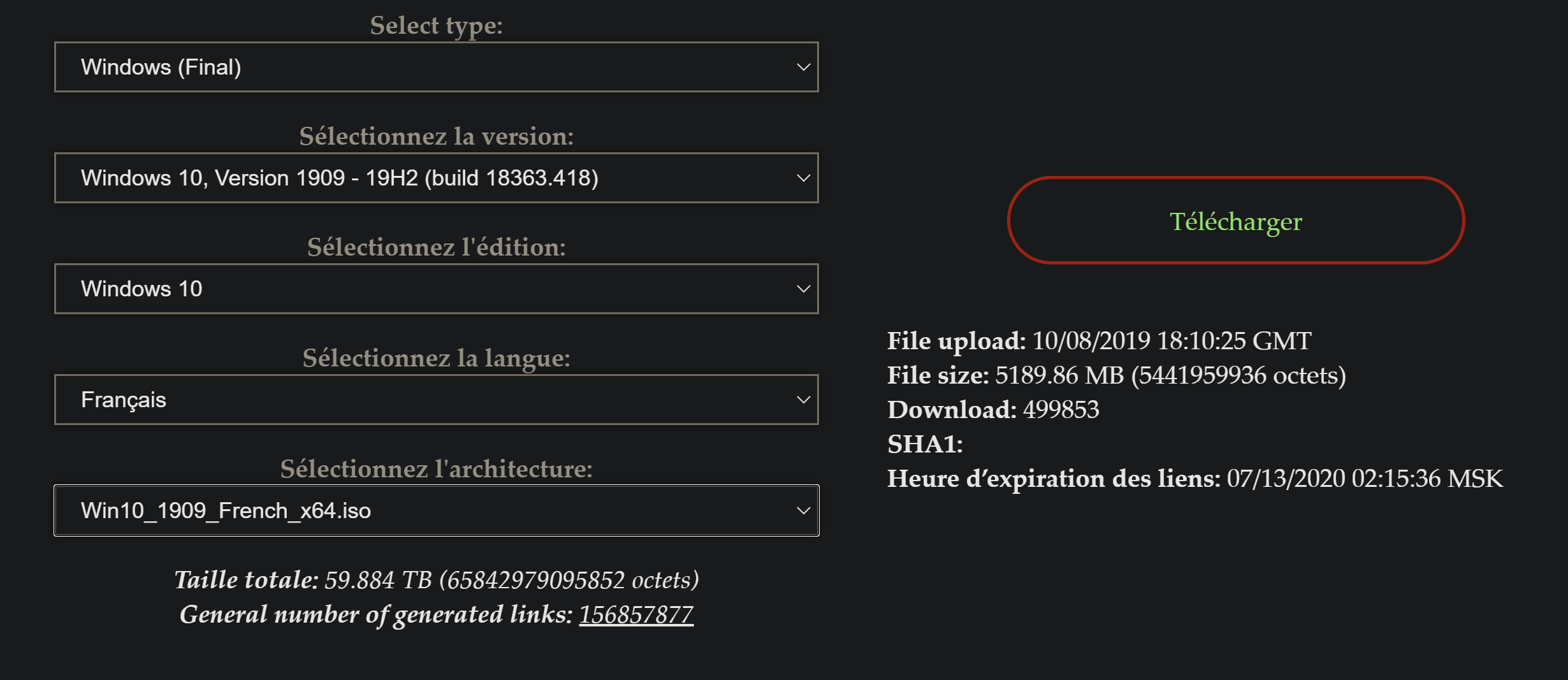Click the Sélectionnez la langue label
The width and height of the screenshot is (1568, 680).
point(437,358)
